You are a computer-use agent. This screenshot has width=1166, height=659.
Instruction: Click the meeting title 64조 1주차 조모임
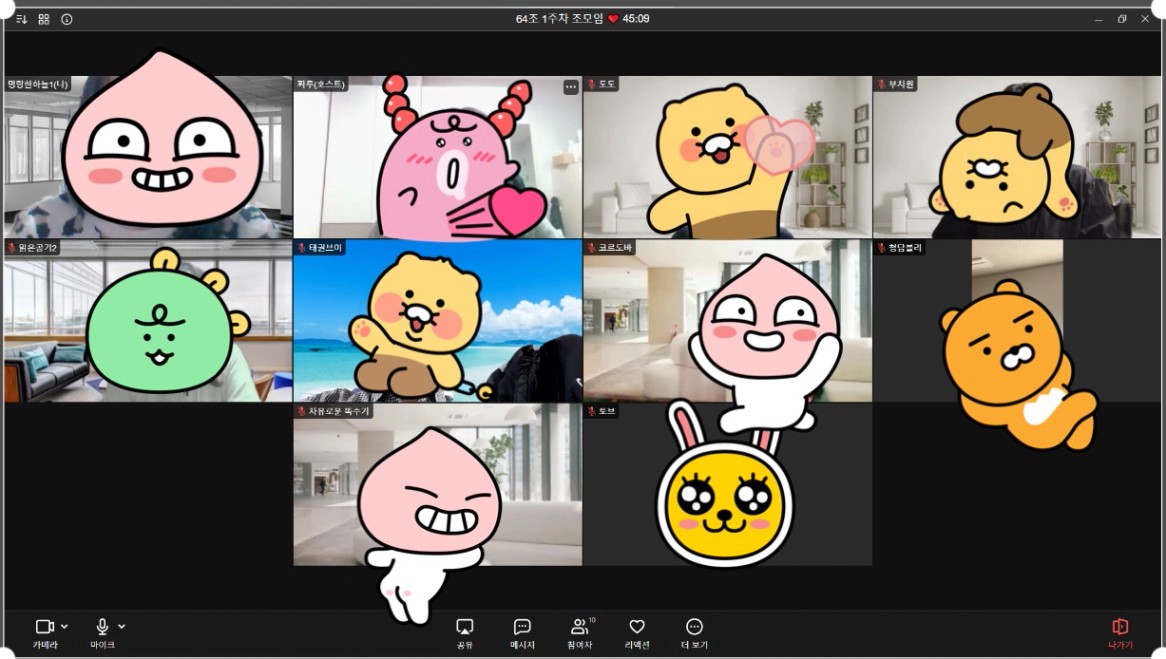pyautogui.click(x=559, y=19)
